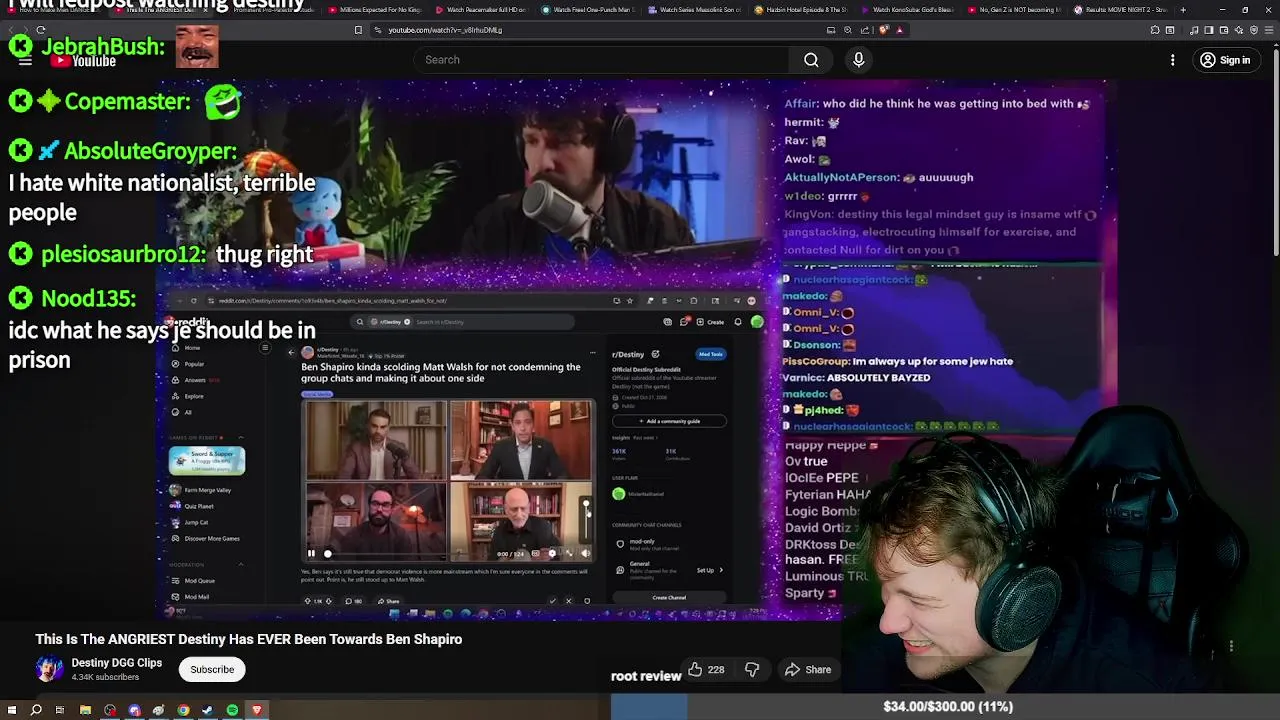1280x720 pixels.
Task: Click the approve checkmark under the Reddit post
Action: point(552,601)
